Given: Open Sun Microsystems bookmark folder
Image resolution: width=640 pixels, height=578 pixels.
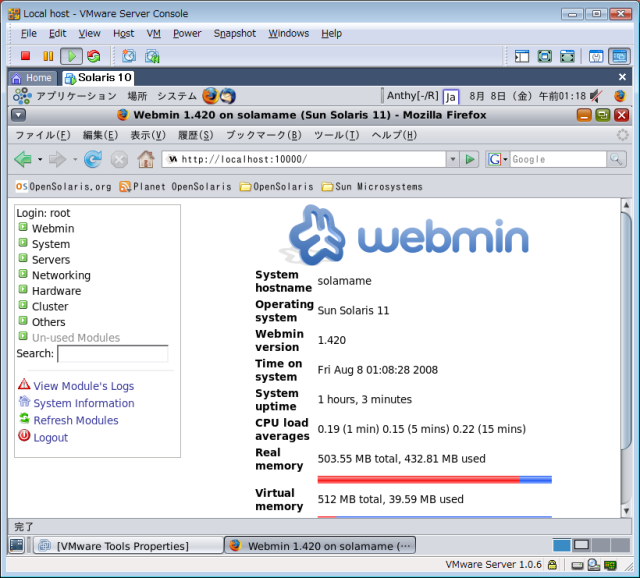Looking at the screenshot, I should click(372, 187).
